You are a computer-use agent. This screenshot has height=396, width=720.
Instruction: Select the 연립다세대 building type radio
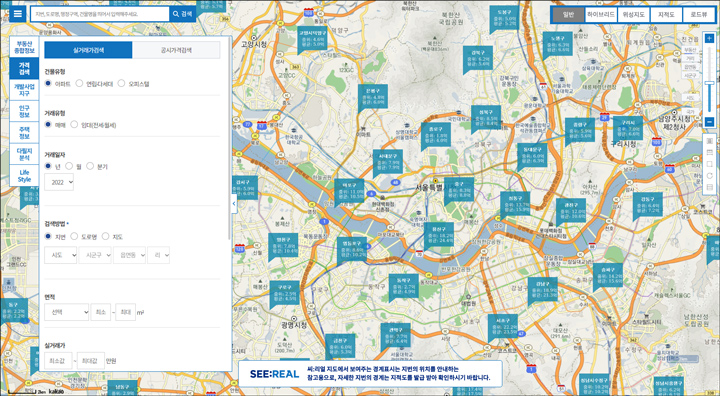79,83
